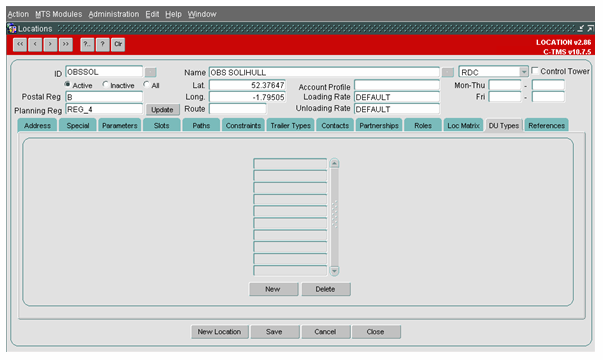Open the MTS Modules menu

(x=58, y=14)
